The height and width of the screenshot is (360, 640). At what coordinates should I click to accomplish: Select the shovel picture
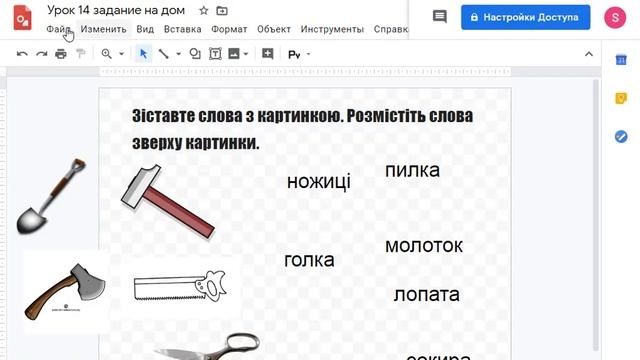click(51, 196)
